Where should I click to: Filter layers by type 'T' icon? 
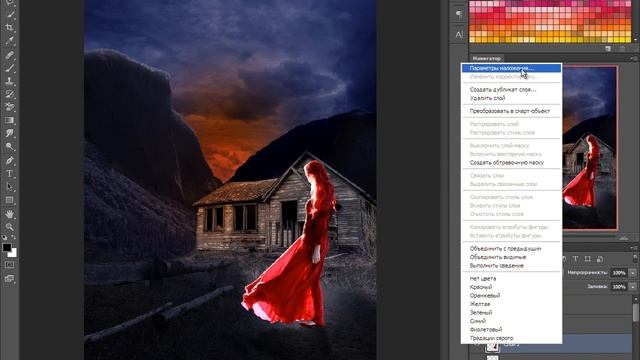575,259
